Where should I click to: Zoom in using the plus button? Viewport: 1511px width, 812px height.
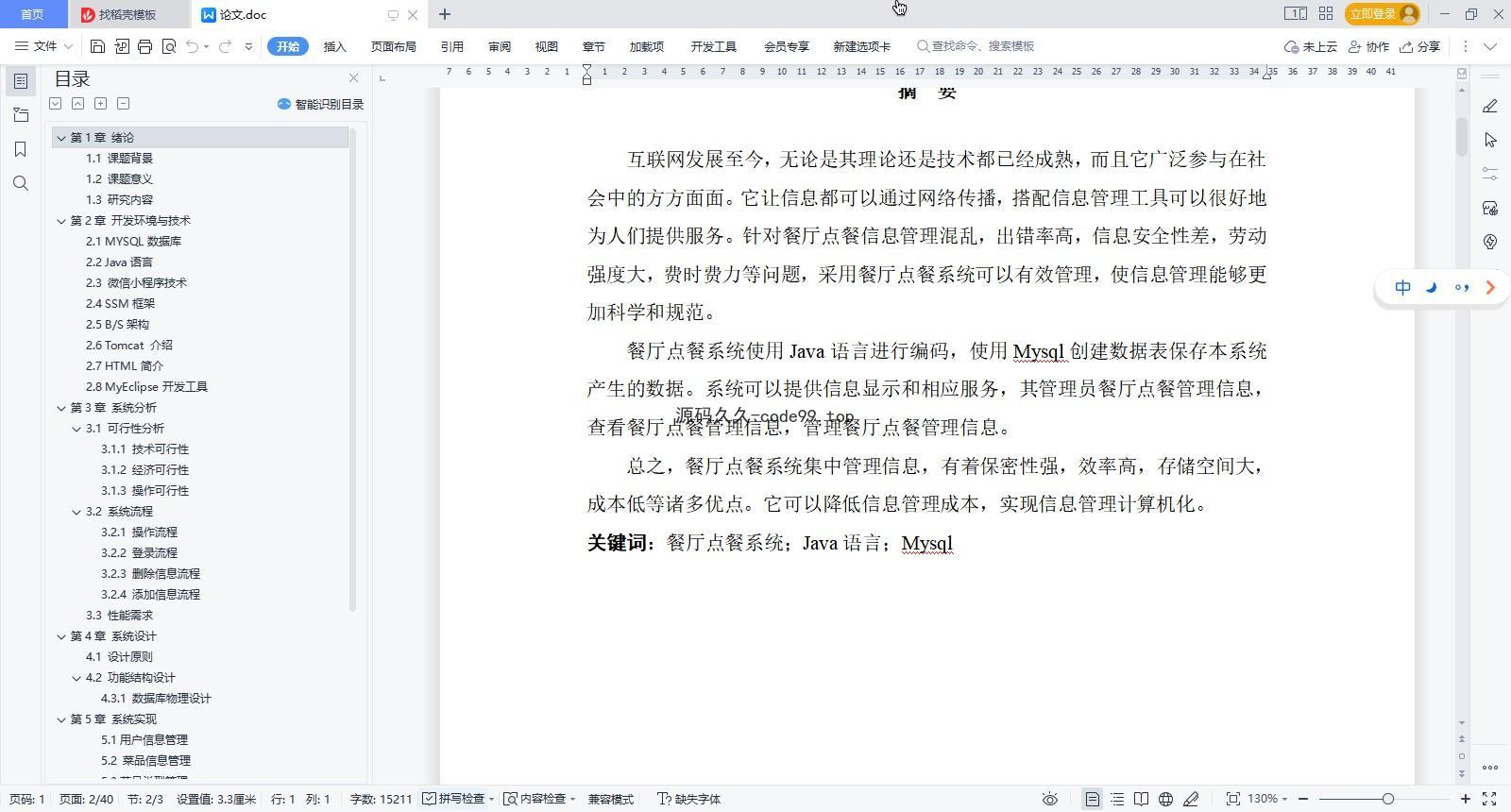(x=1465, y=799)
